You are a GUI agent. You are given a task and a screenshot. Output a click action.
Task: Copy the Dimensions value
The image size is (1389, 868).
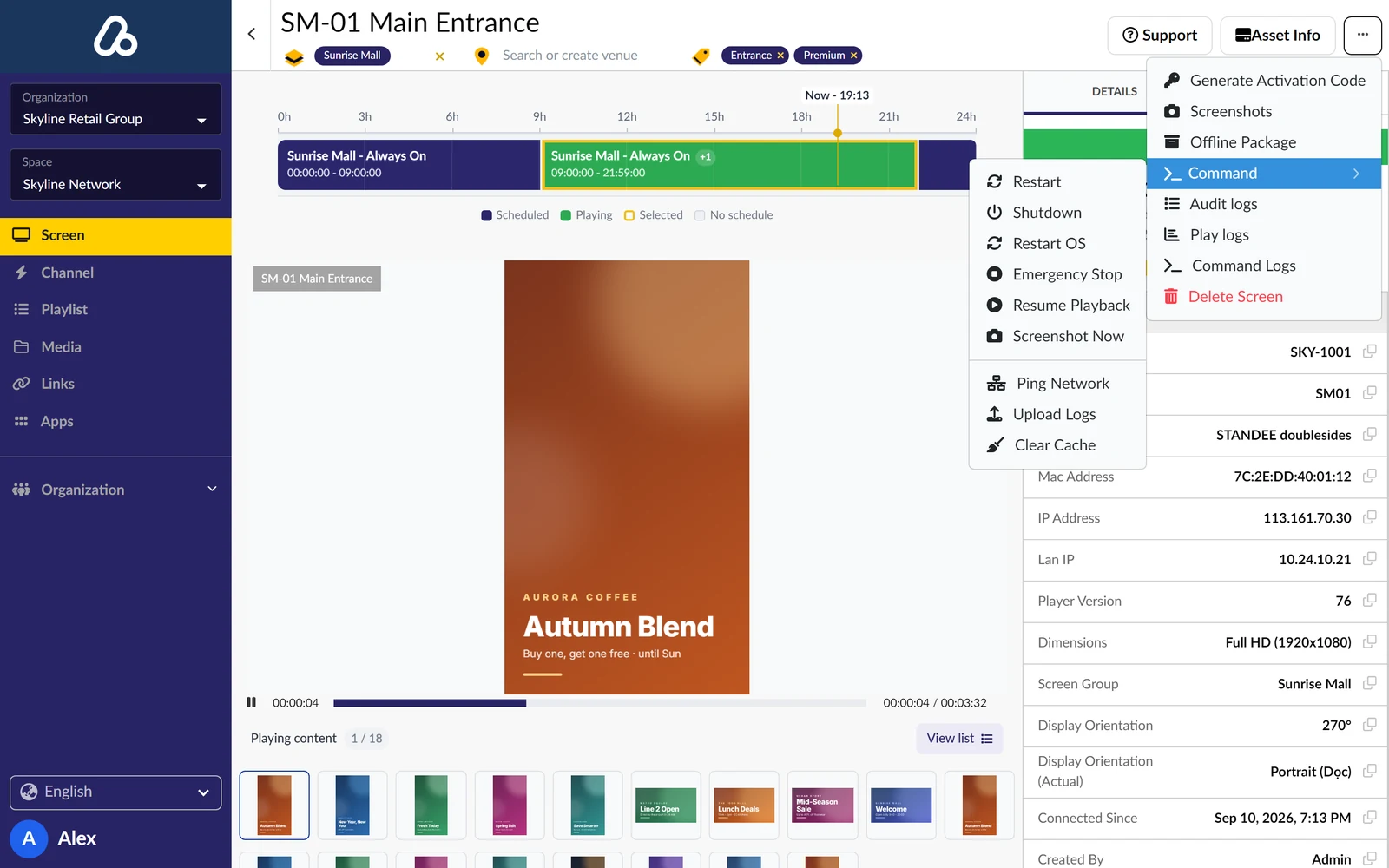click(1369, 641)
